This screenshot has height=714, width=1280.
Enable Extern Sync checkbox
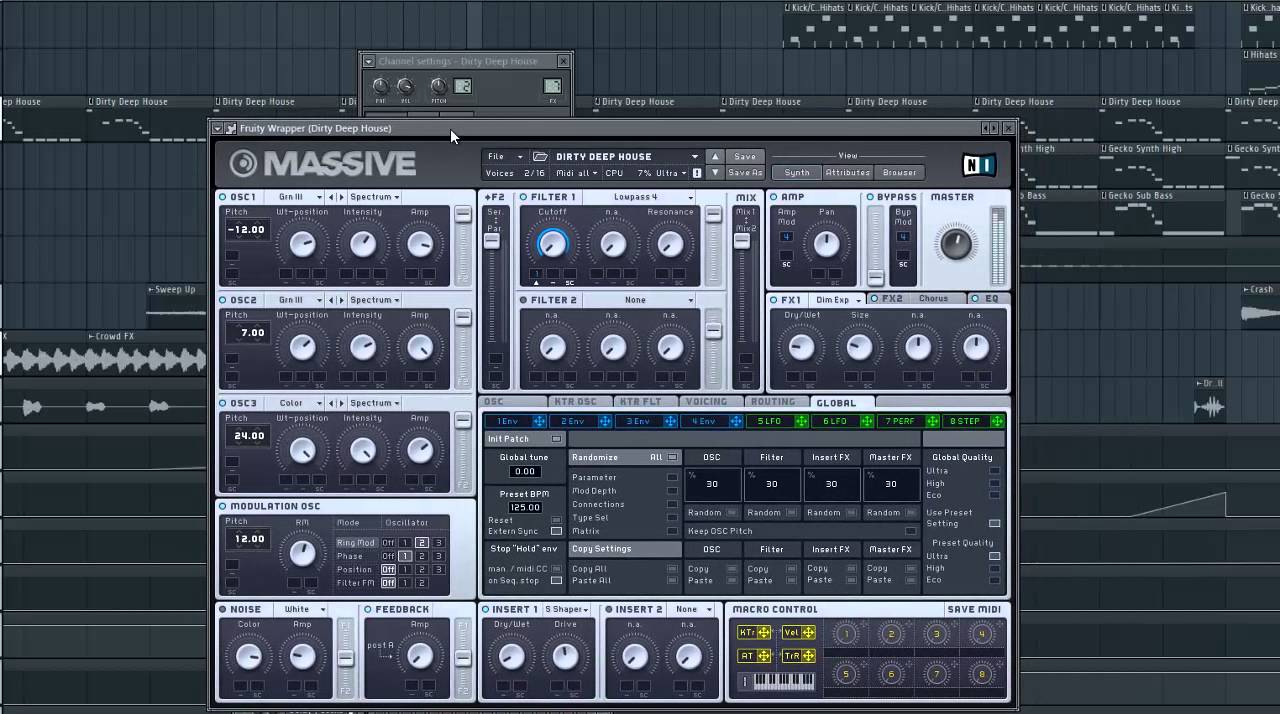(556, 531)
